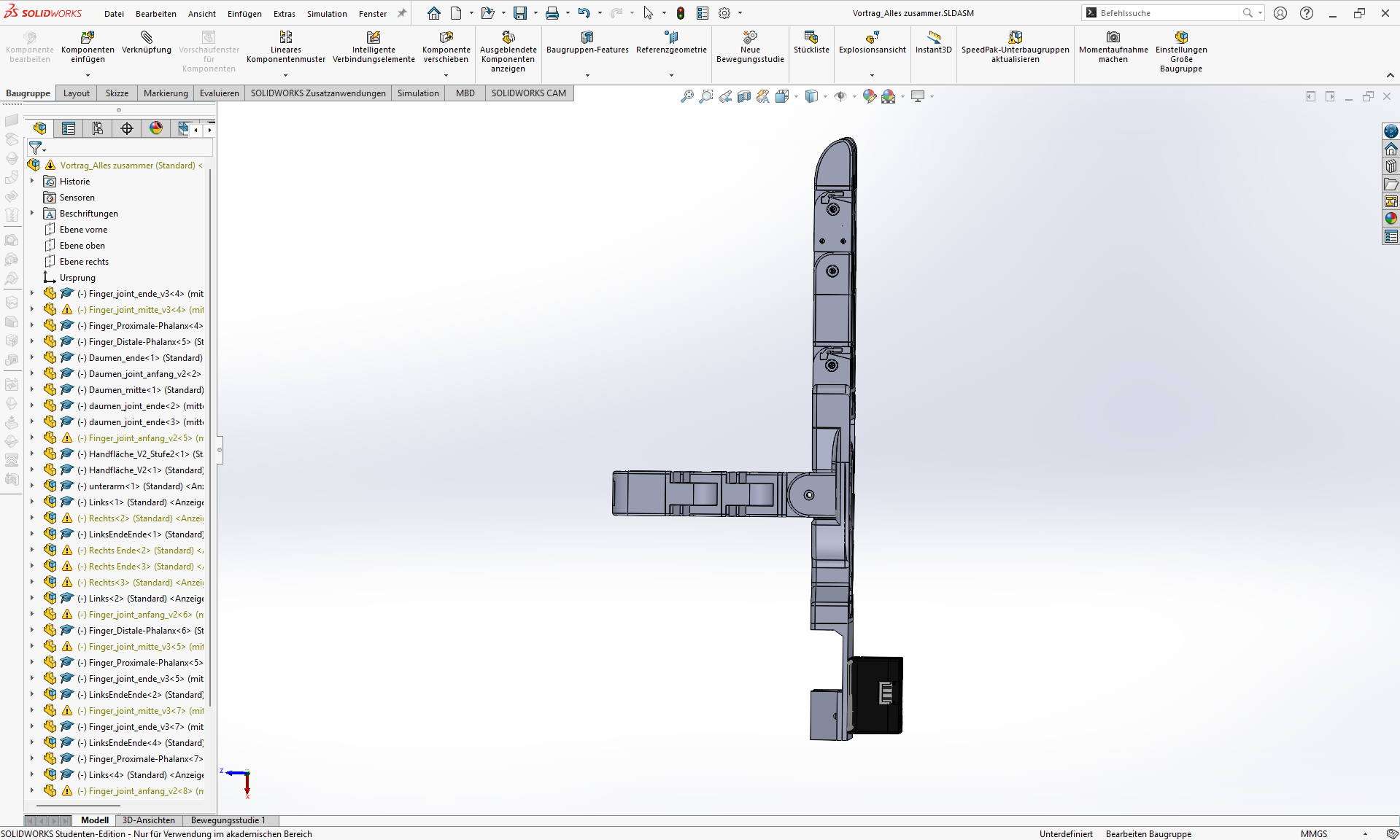Open the DisplayManager color ball tab

(x=156, y=128)
